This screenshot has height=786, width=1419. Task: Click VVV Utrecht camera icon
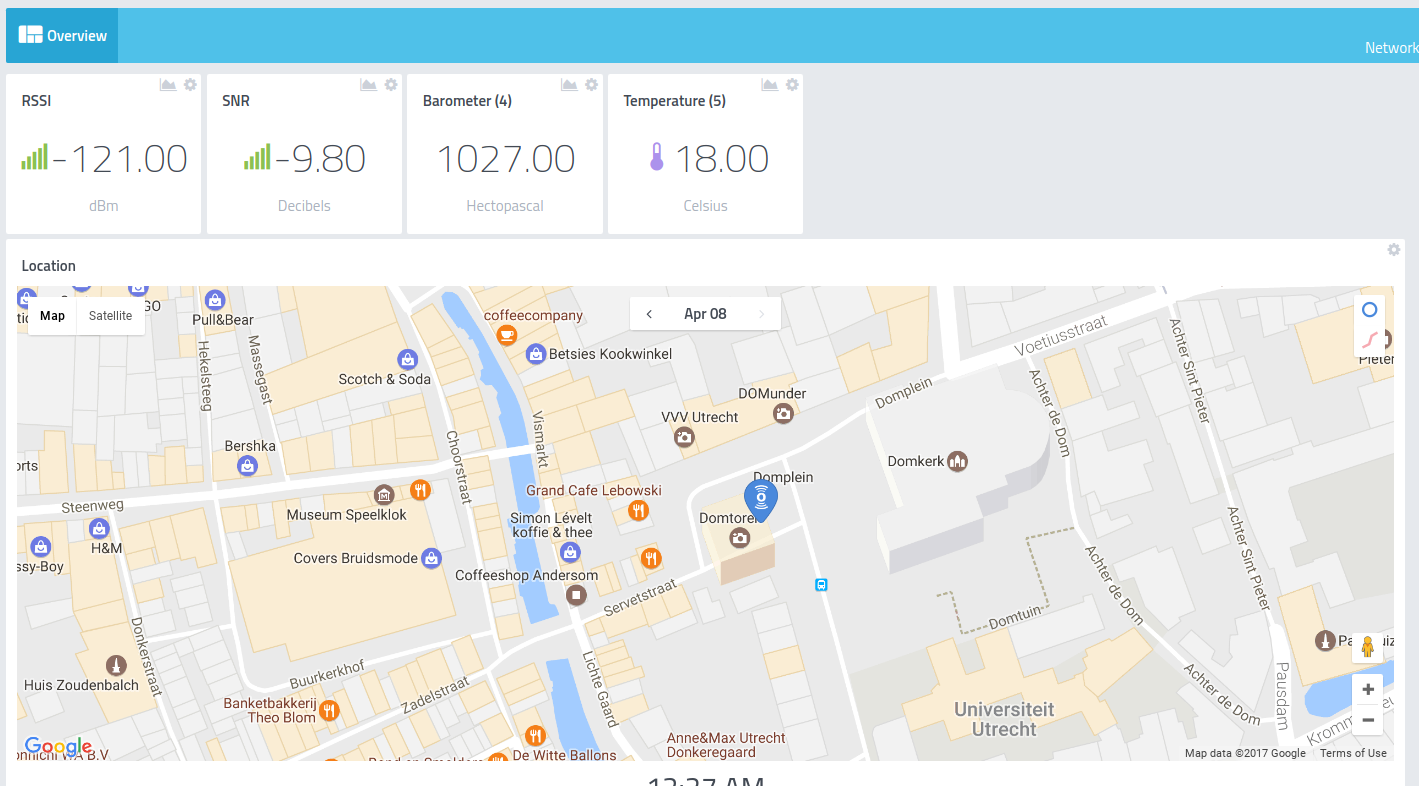[684, 437]
